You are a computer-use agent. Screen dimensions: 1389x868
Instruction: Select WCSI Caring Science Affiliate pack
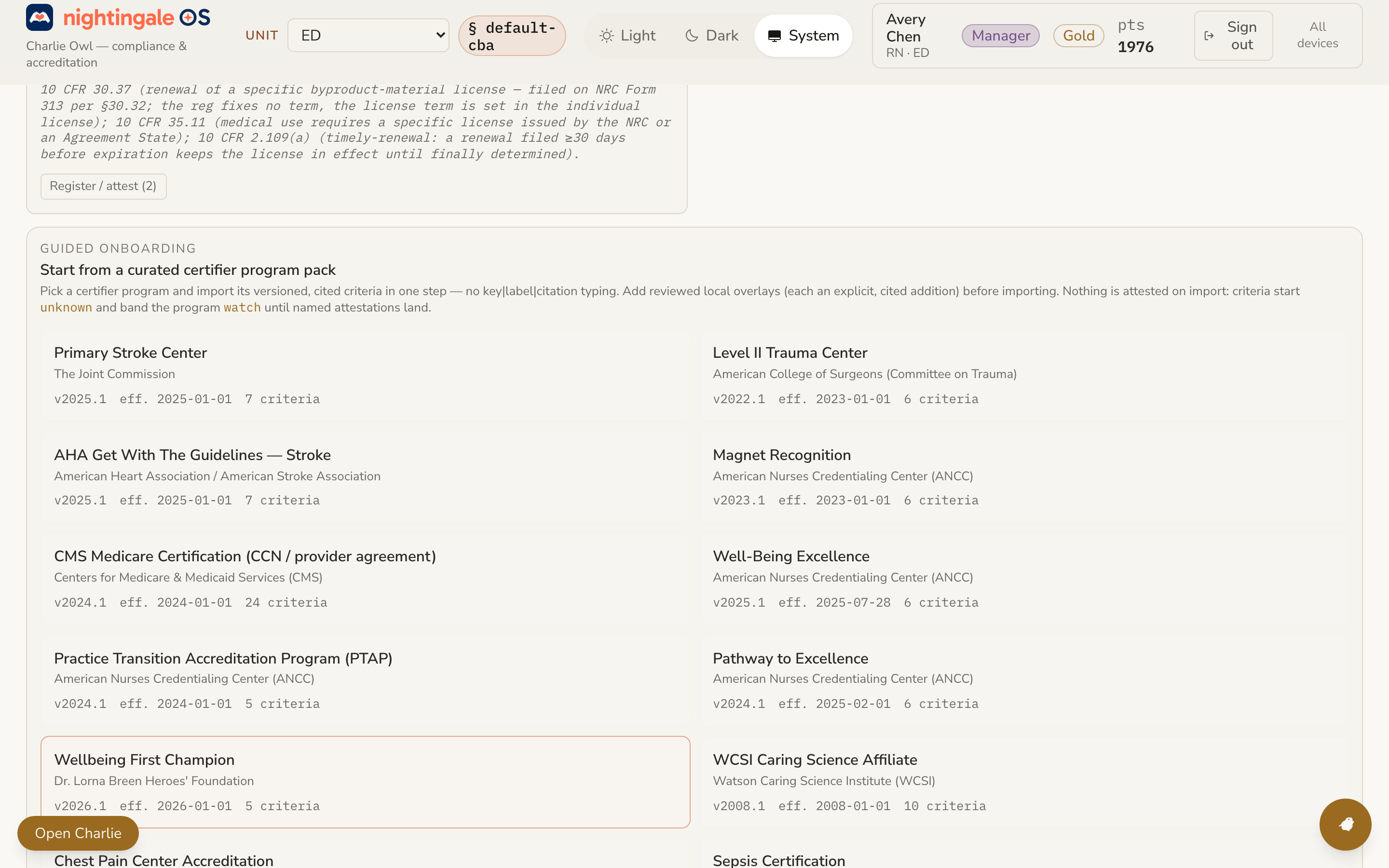point(1024,782)
